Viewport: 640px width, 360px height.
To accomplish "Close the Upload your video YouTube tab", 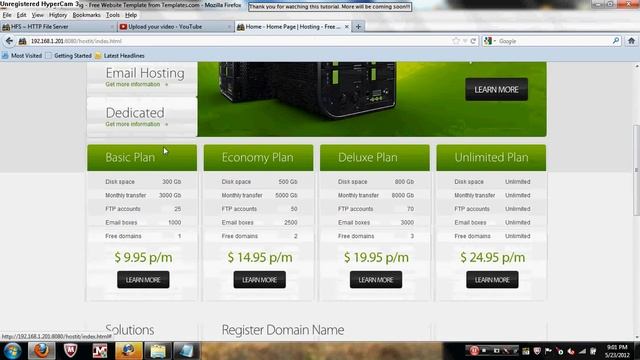I will 229,27.
